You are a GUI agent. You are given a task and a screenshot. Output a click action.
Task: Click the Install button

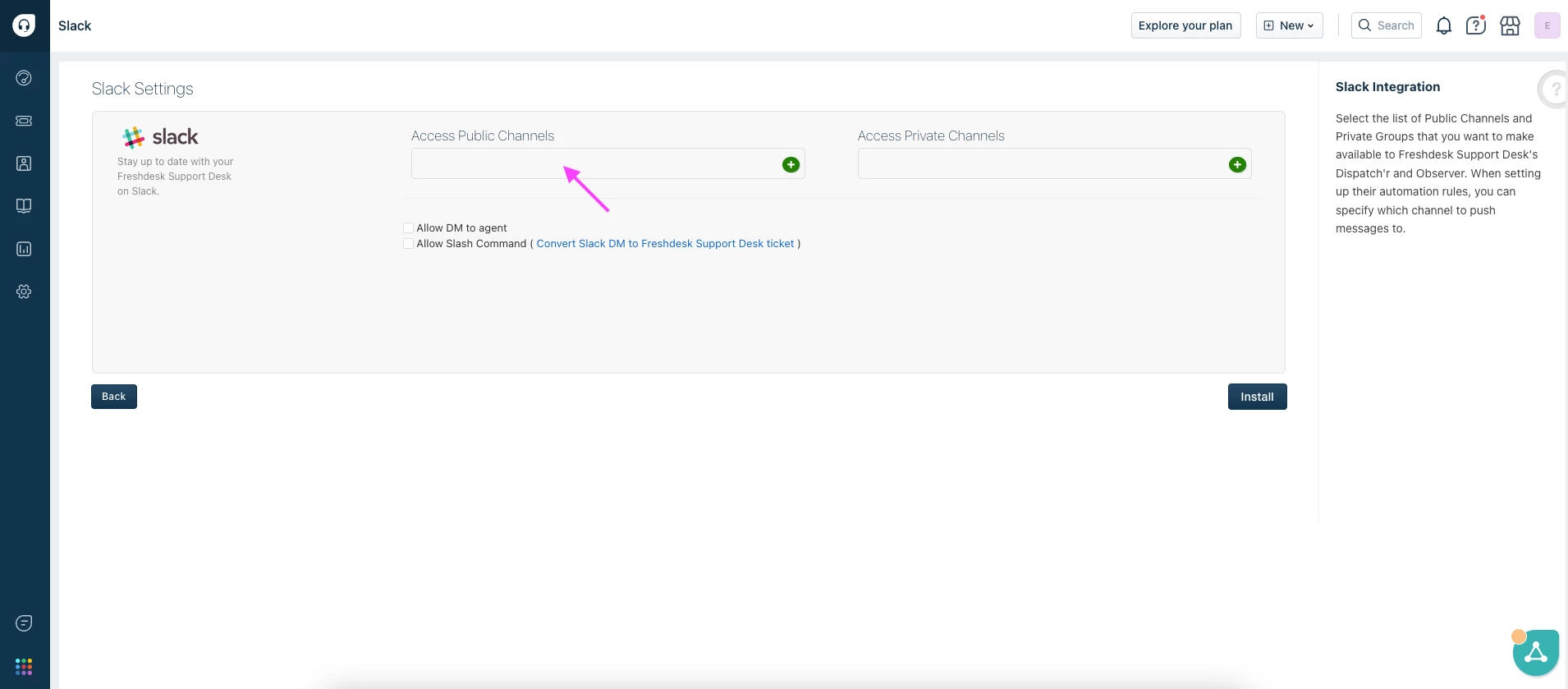pos(1257,397)
